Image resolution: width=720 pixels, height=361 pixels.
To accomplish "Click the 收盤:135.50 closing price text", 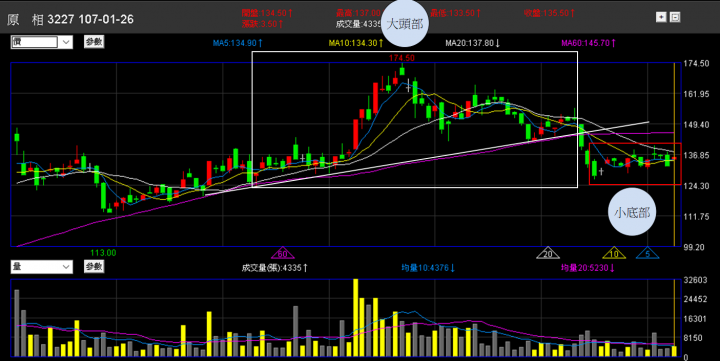I will tap(549, 13).
